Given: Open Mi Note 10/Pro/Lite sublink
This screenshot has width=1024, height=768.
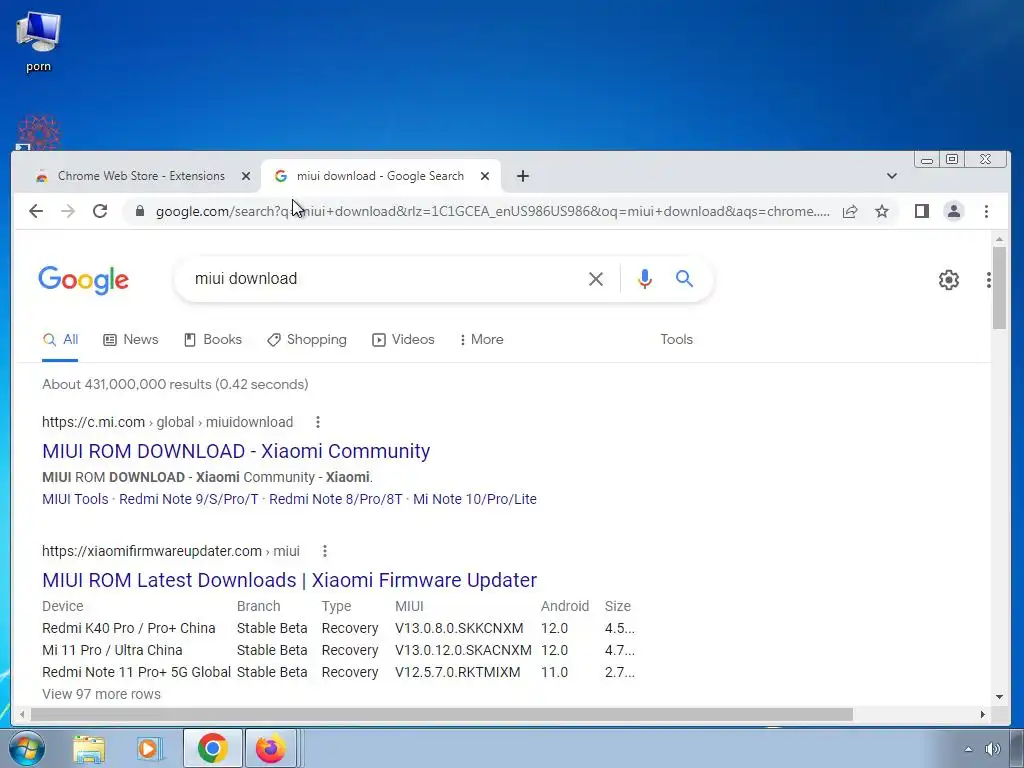Looking at the screenshot, I should click(x=475, y=499).
